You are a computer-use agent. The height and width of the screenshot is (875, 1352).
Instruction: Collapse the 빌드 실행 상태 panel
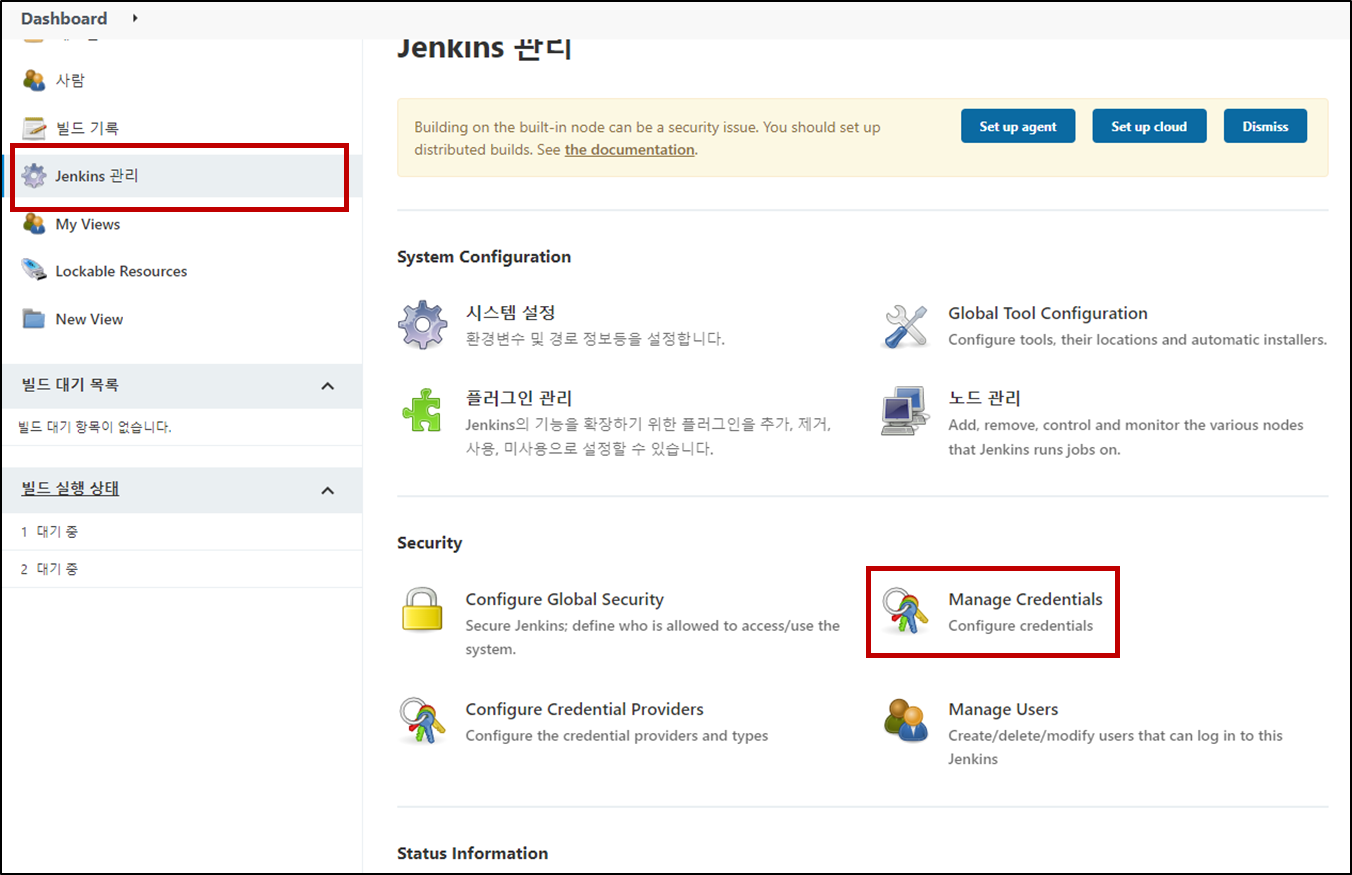coord(327,490)
